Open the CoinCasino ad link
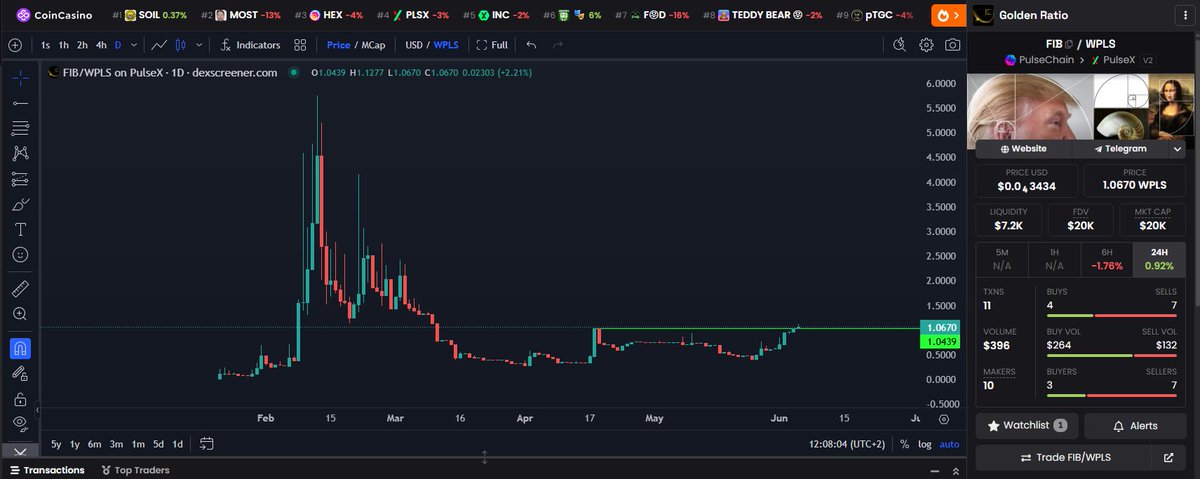Screen dimensions: 1200x479 (55, 15)
